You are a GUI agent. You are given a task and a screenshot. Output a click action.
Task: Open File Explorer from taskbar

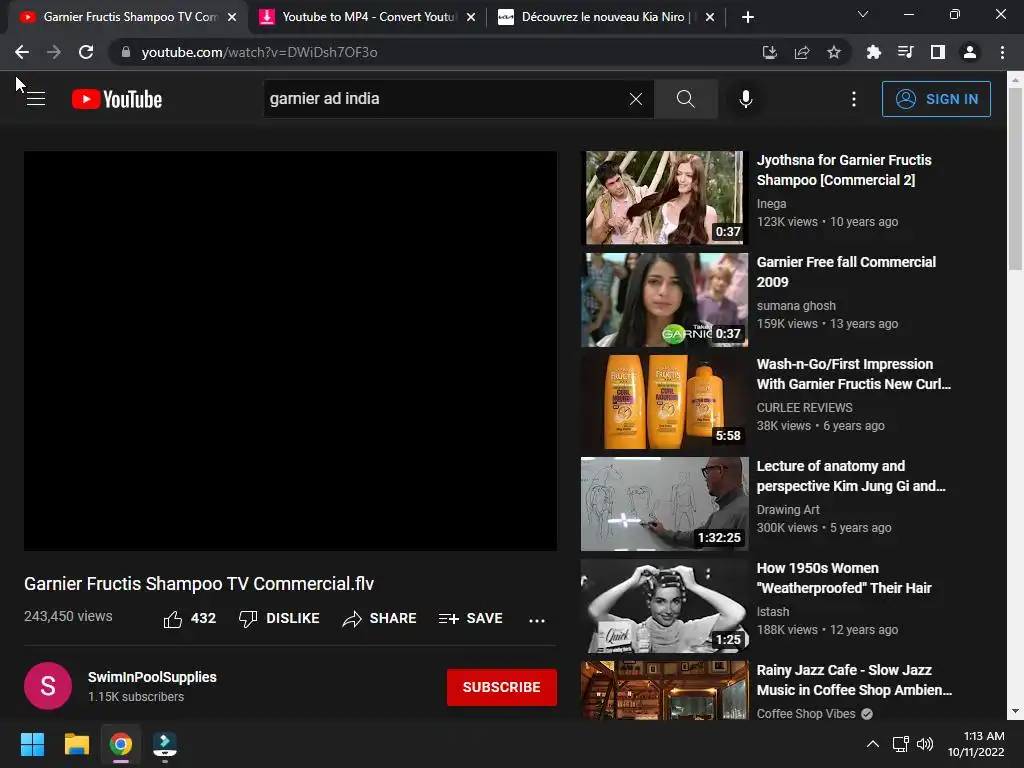(x=76, y=744)
